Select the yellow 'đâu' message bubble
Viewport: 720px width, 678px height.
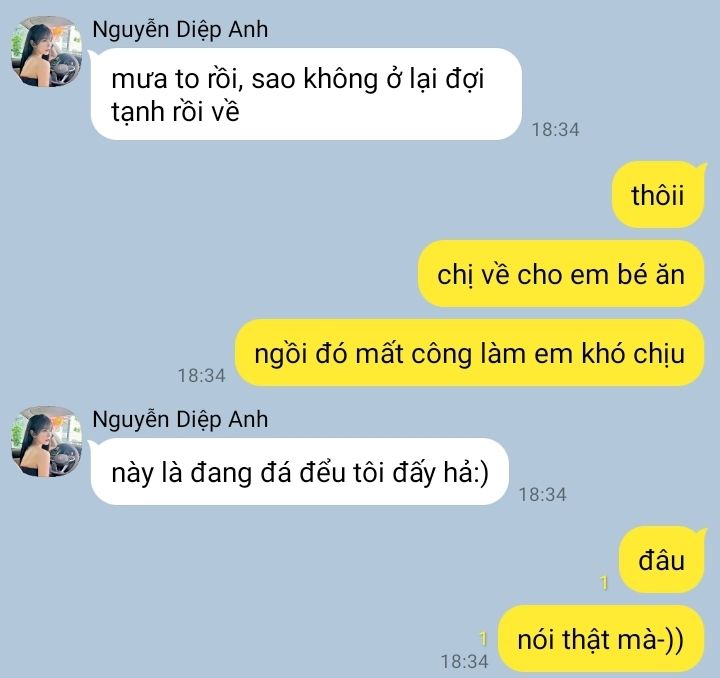662,560
